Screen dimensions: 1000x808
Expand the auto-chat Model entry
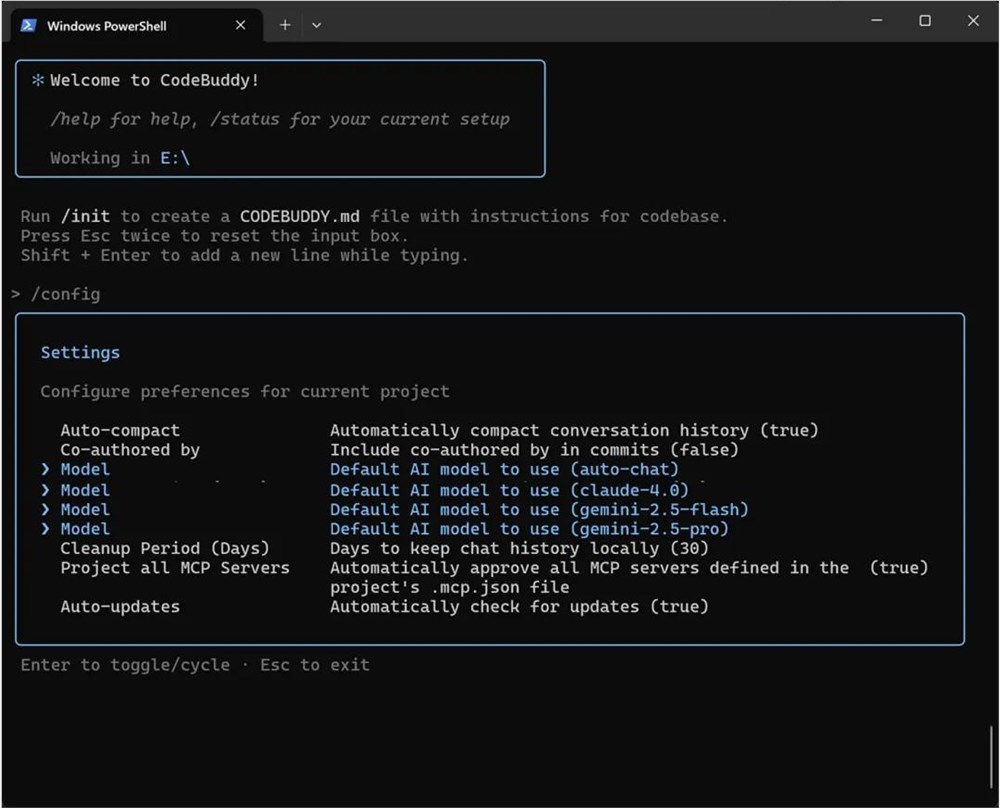click(85, 469)
